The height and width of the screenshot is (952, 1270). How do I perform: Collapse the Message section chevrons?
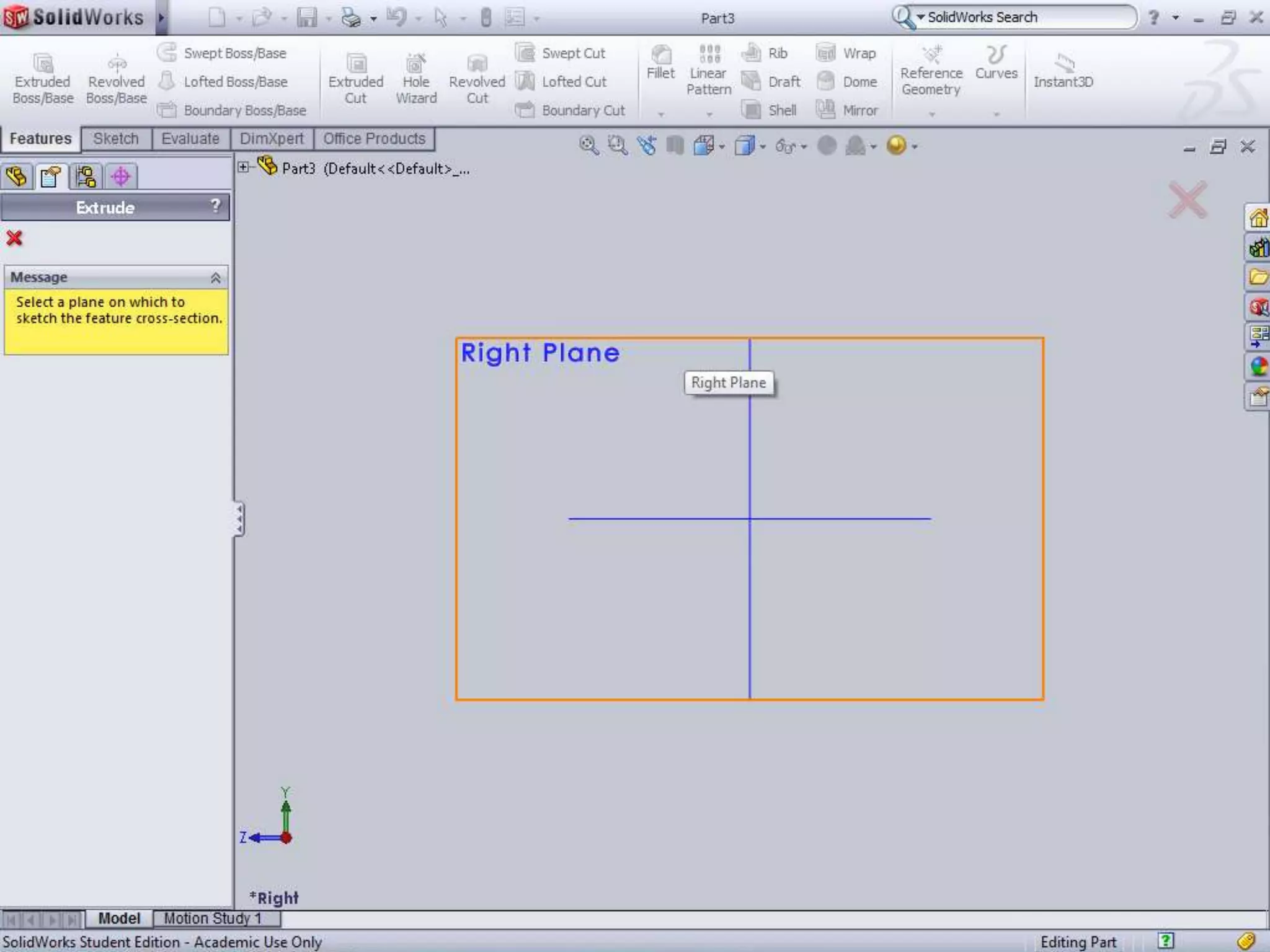point(215,278)
